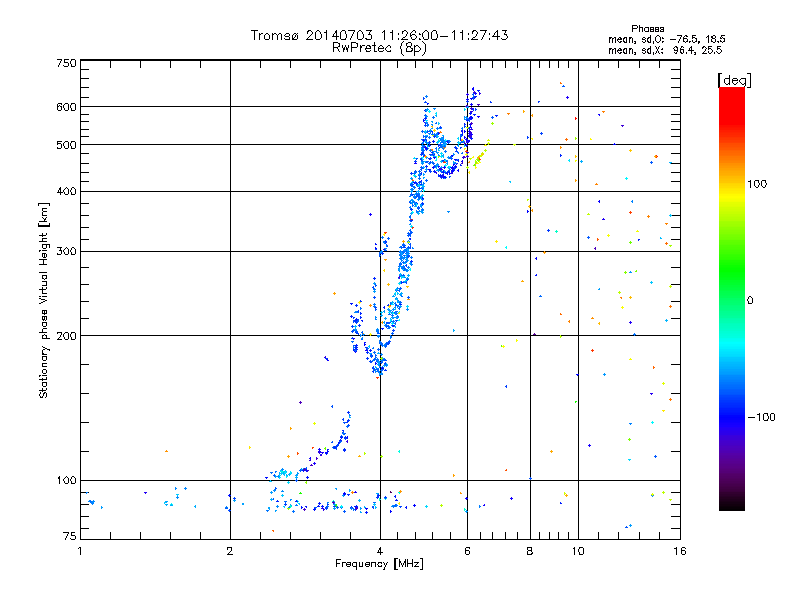Click the 'Stationary phase Virtual Height [km]' axis label

(x=44, y=300)
